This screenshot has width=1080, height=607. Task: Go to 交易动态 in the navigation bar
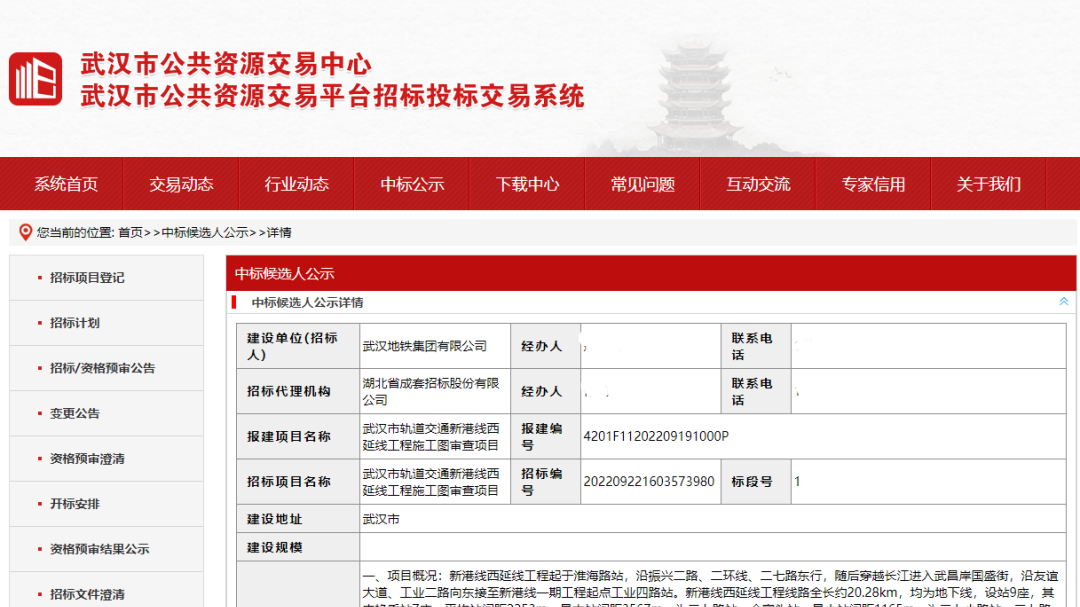click(181, 184)
